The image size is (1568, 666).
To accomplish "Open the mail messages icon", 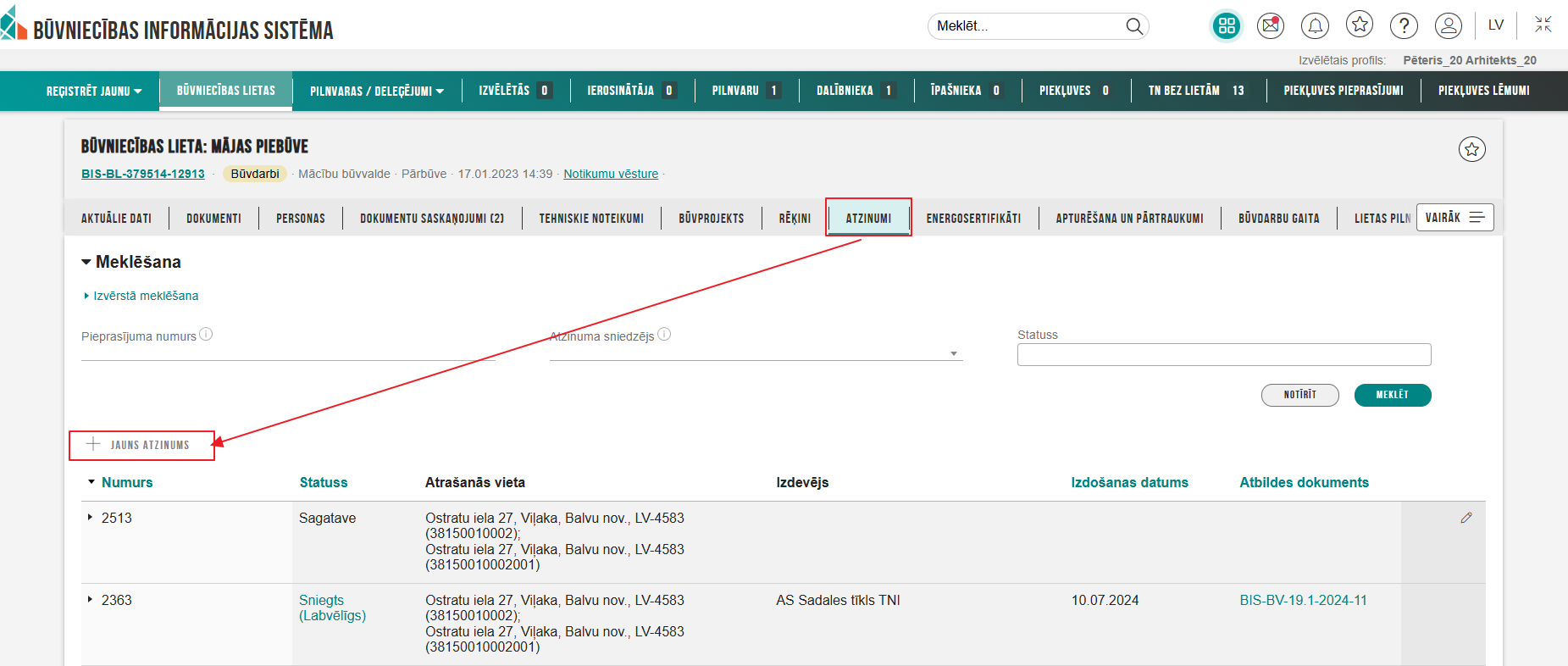I will tap(1270, 25).
